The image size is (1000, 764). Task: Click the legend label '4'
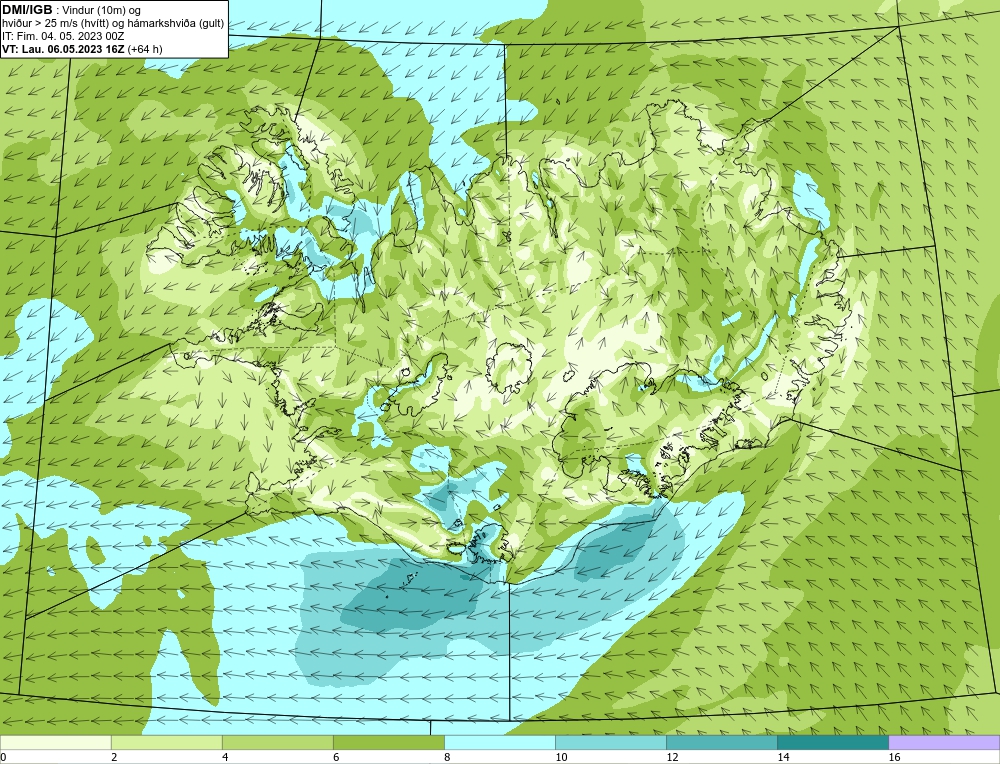coord(225,757)
